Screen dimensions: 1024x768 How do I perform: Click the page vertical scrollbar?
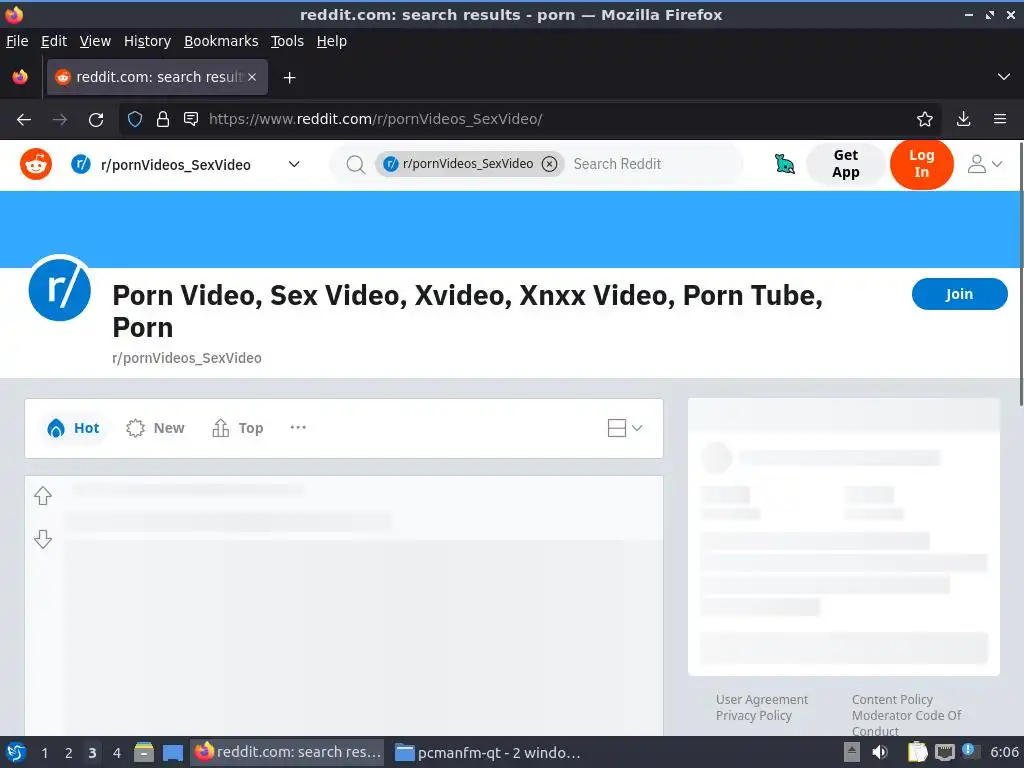click(1021, 273)
